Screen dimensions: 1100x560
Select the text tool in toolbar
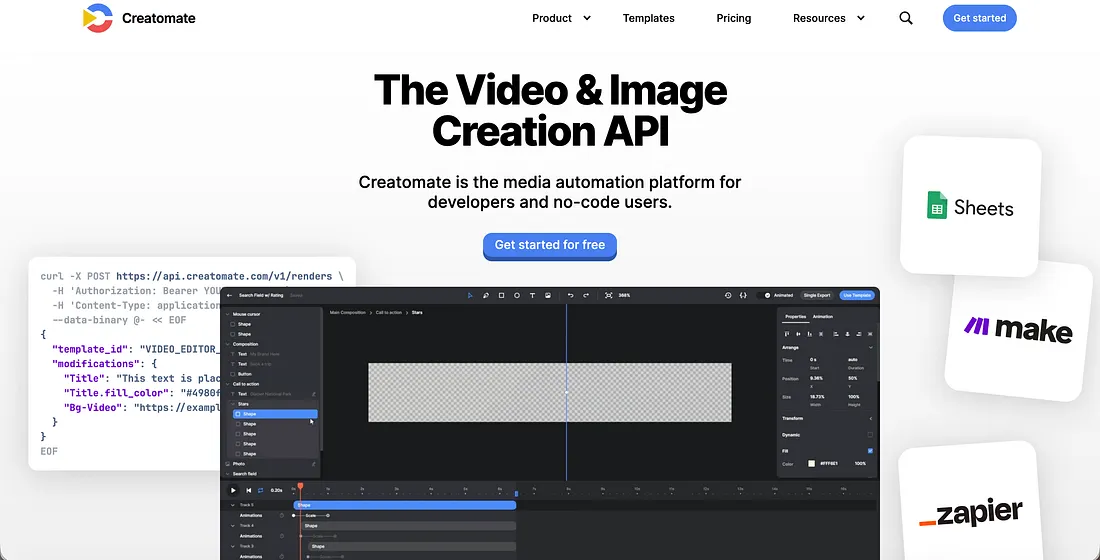point(532,295)
